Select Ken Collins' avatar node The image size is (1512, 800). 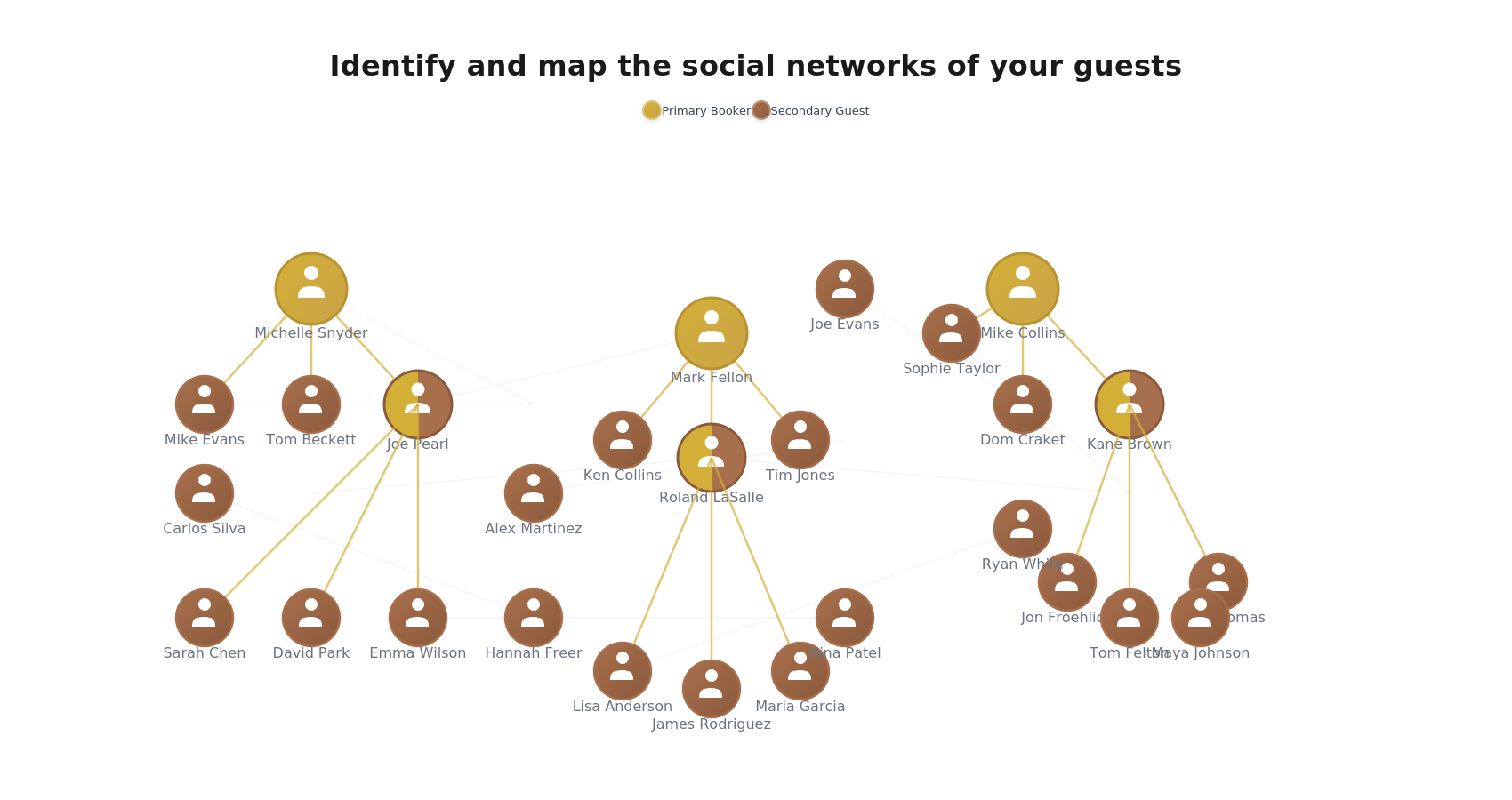pos(623,440)
